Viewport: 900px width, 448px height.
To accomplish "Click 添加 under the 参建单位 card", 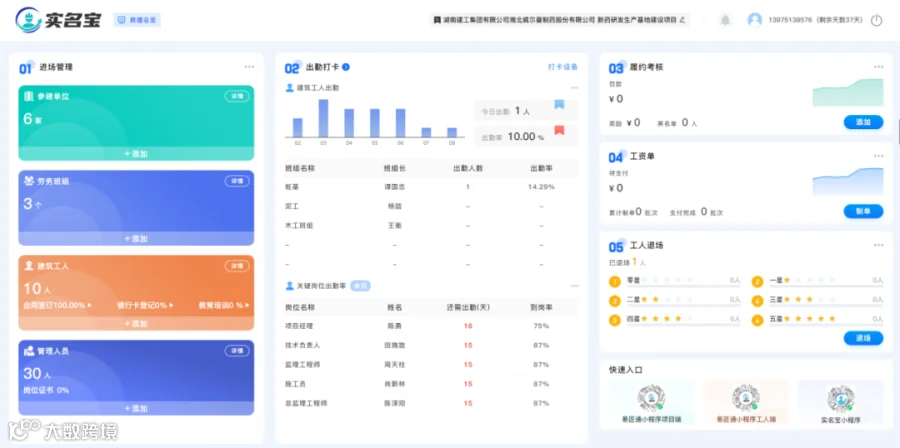I will (136, 154).
